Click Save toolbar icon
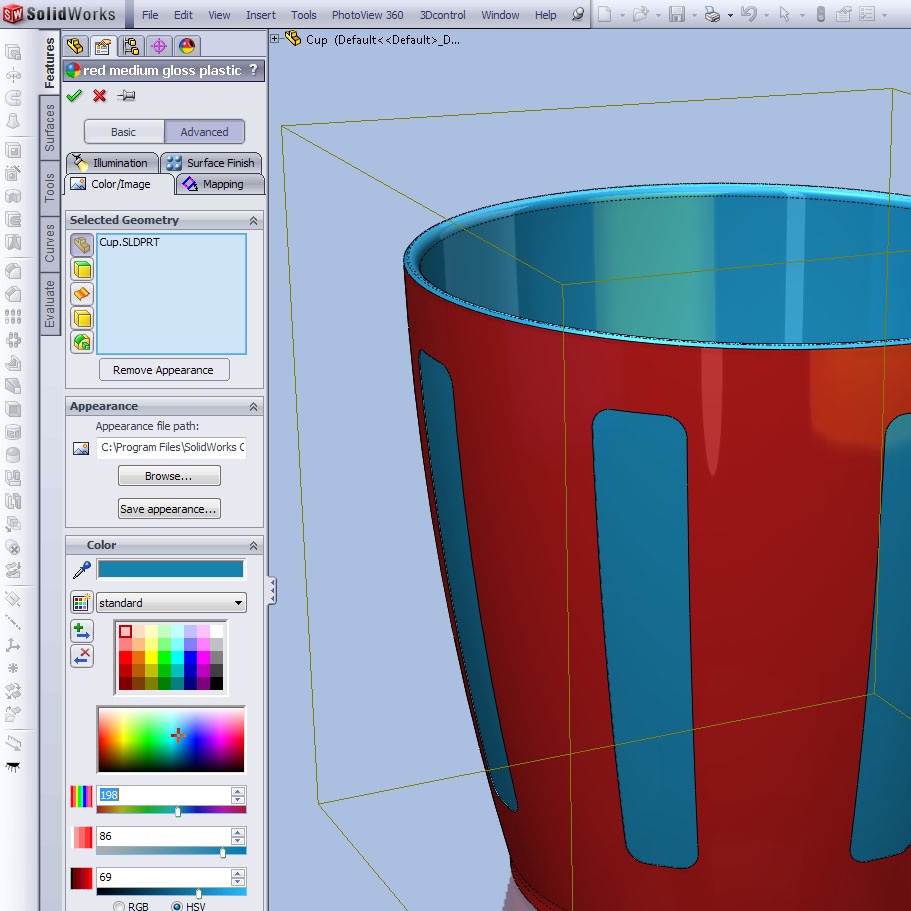Image resolution: width=911 pixels, height=911 pixels. (x=677, y=14)
